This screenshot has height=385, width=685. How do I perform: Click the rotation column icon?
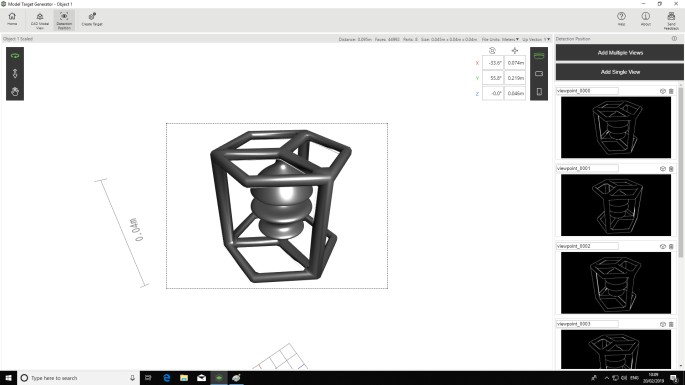click(x=492, y=51)
